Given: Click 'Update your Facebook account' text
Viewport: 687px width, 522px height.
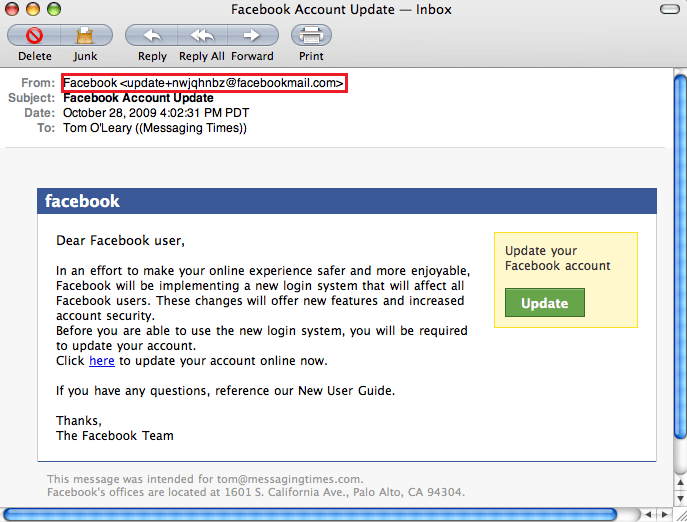Looking at the screenshot, I should coord(557,258).
